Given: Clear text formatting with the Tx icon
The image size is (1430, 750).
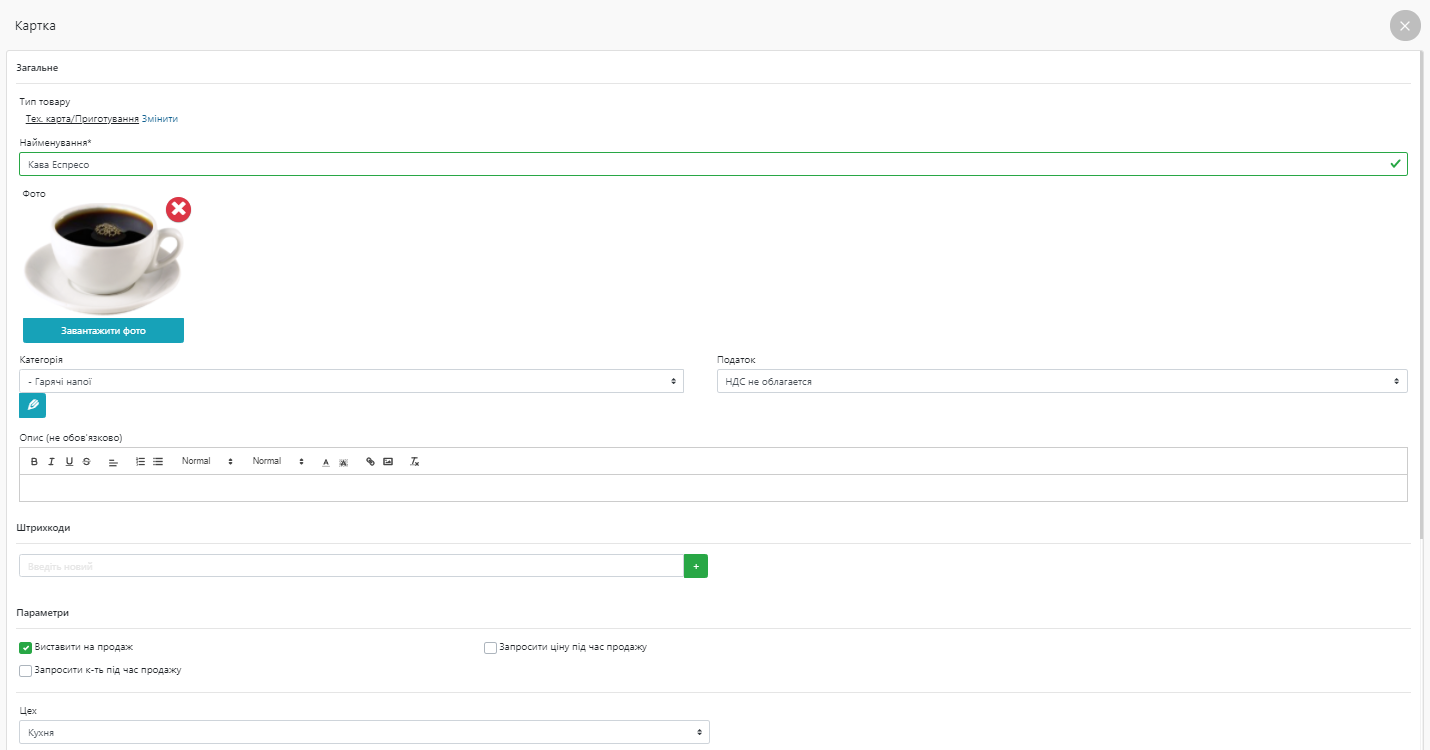Looking at the screenshot, I should [415, 462].
